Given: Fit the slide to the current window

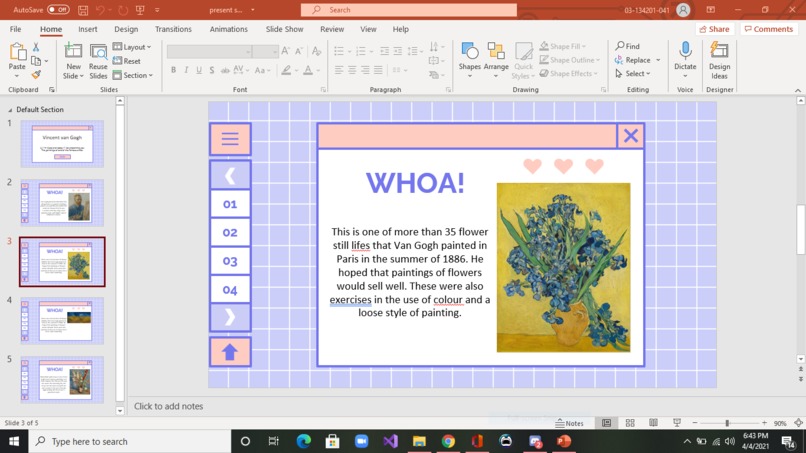Looking at the screenshot, I should [x=798, y=423].
